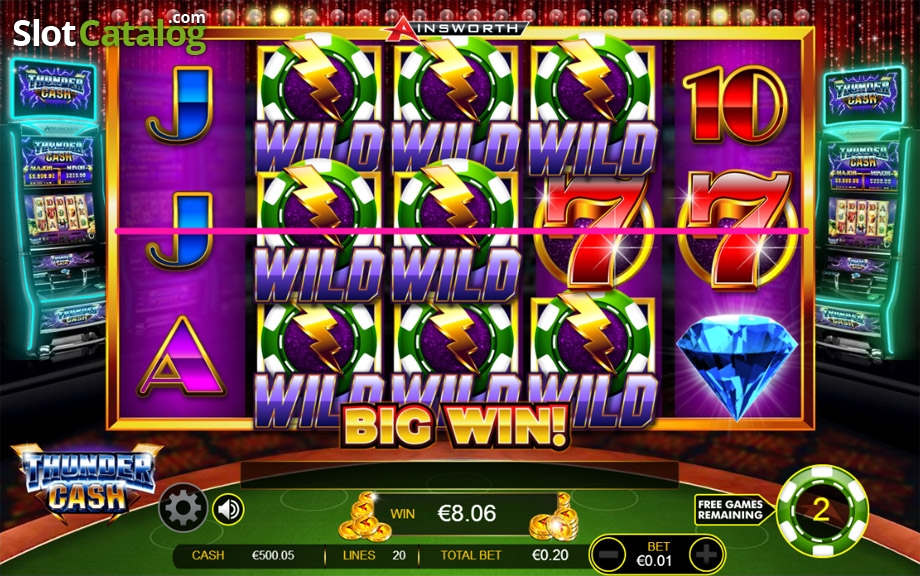Click the CASH balance field
Viewport: 920px width, 576px height.
point(243,555)
